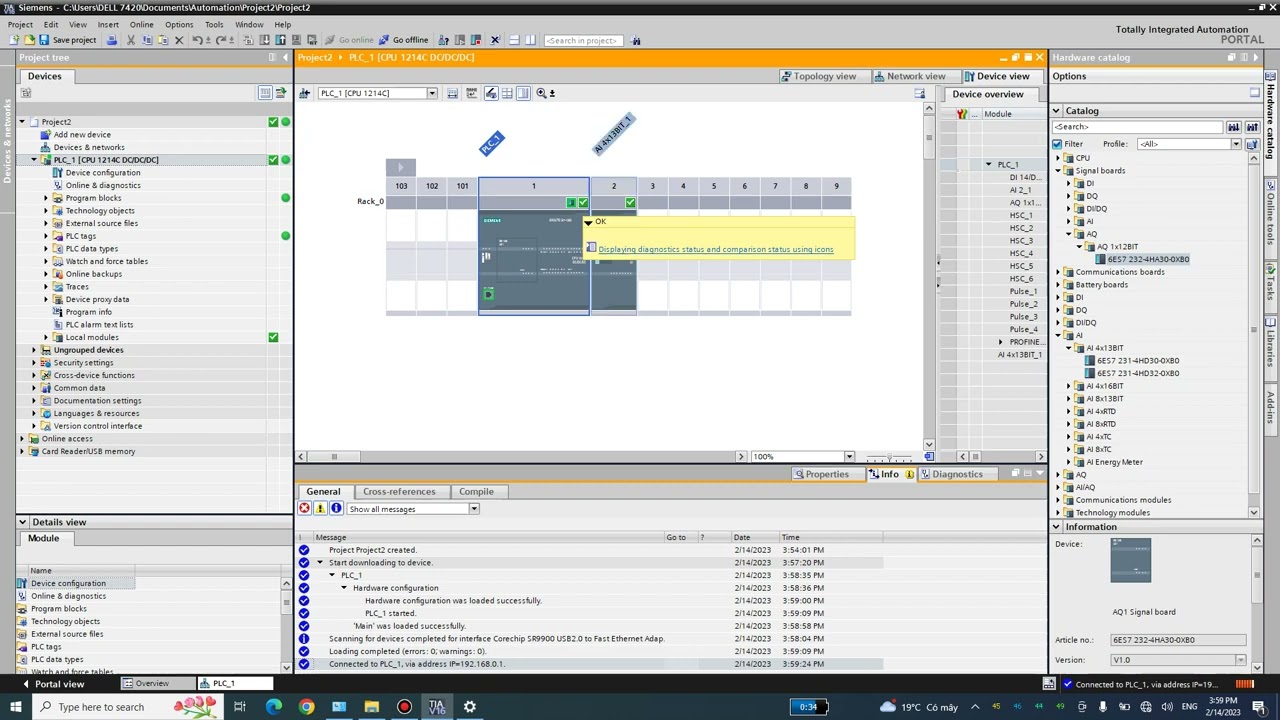The image size is (1280, 720).
Task: Click the zoom magnifier icon in the device view toolbar
Action: [x=541, y=93]
